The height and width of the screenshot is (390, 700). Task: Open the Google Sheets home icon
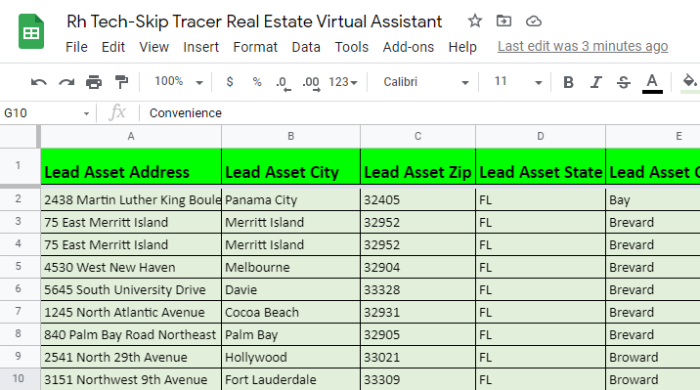(31, 32)
